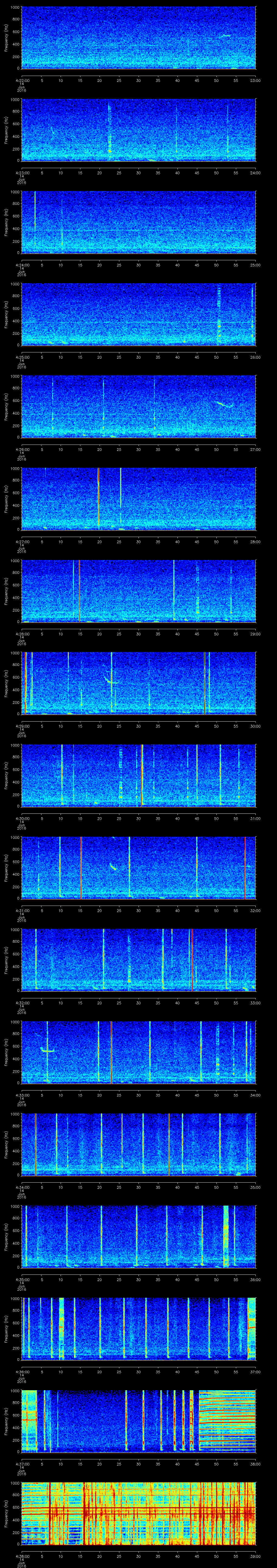Screen dimensions: 277x1568
Task: Select the '4:26:00' start time label
Action: point(22,449)
